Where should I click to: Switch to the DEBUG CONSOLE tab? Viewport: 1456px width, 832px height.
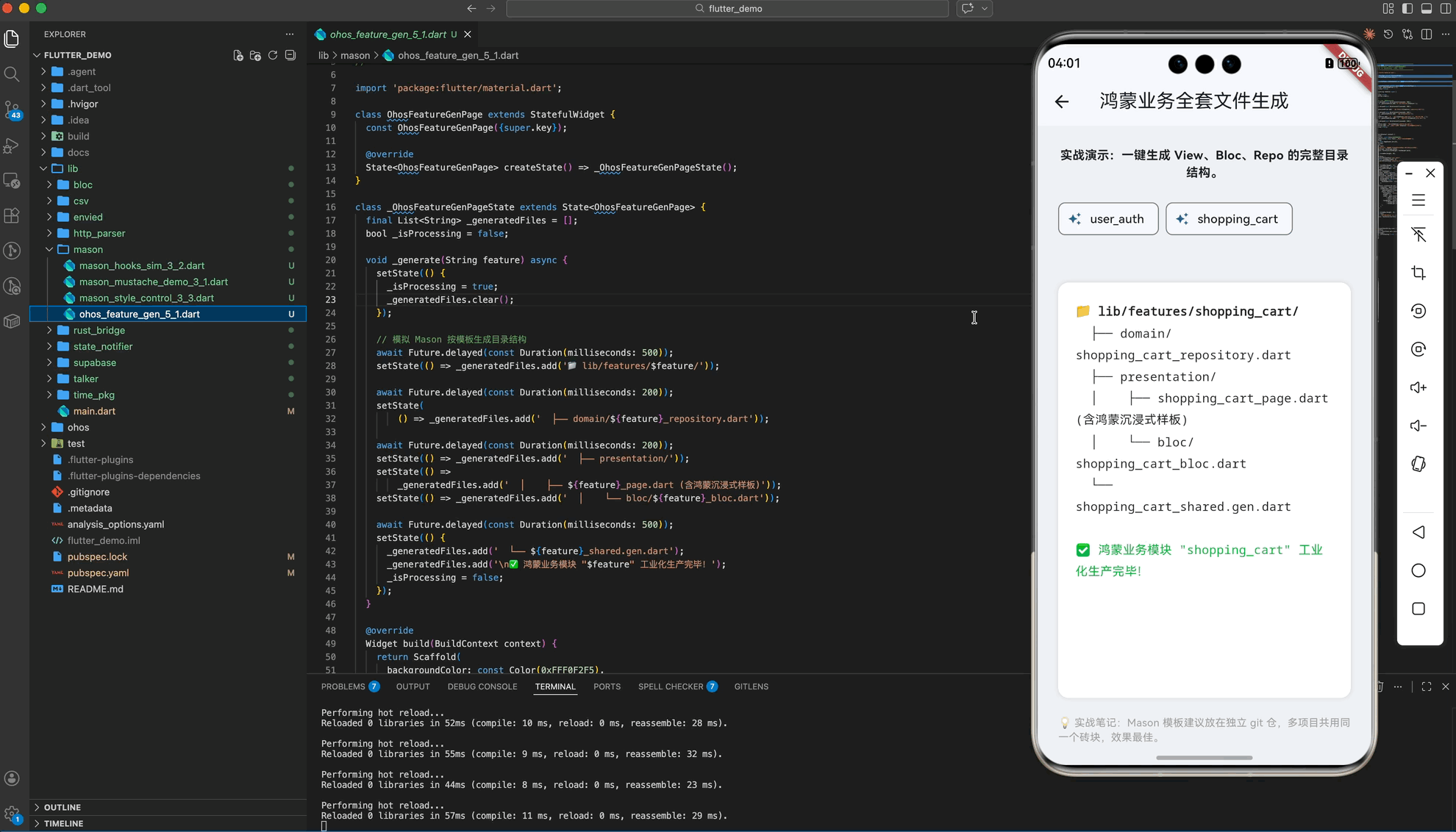482,686
